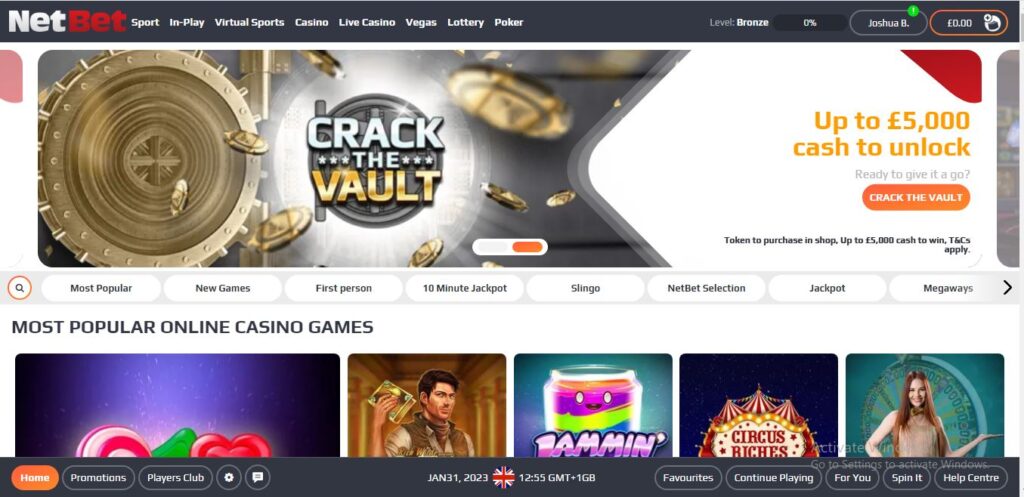Open the live chat speech bubble icon
This screenshot has height=497, width=1024.
point(257,477)
